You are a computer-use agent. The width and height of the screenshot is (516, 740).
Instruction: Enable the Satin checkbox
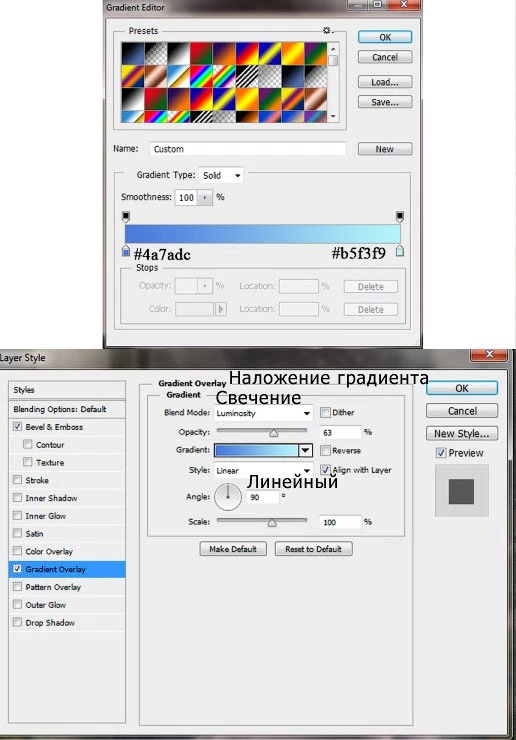point(17,533)
